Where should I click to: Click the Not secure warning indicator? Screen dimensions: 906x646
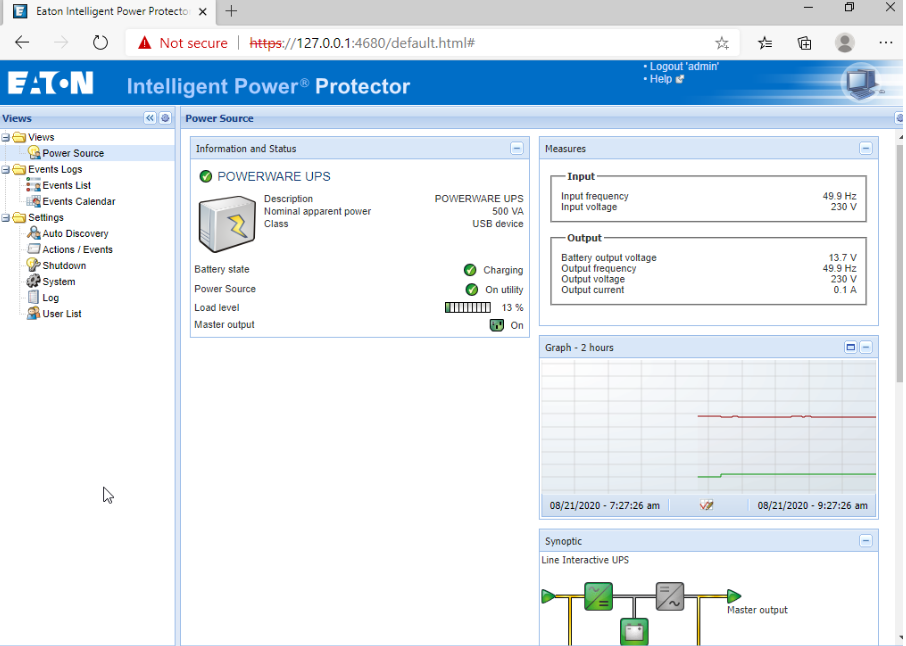point(182,43)
